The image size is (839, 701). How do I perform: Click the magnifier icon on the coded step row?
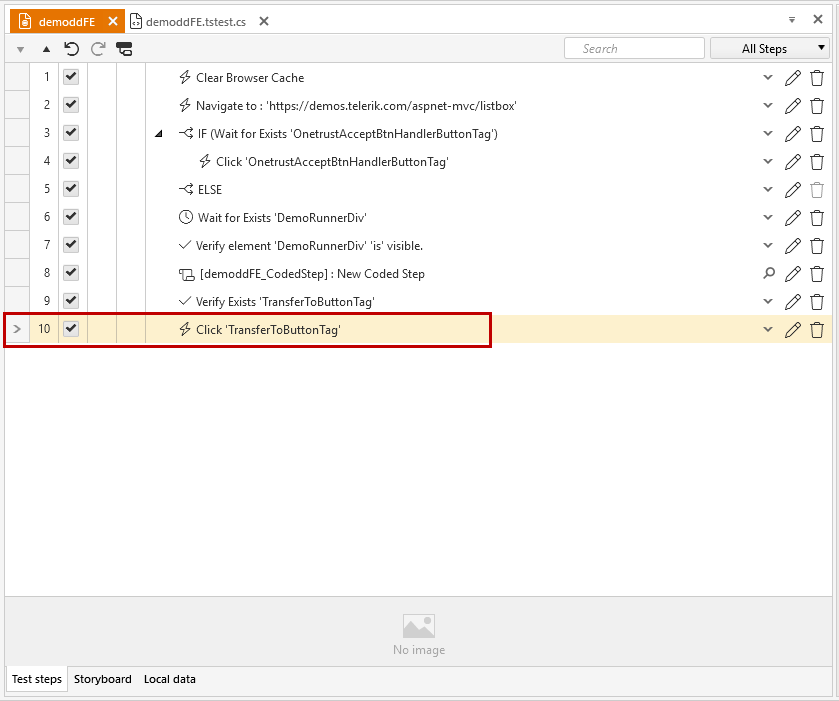tap(768, 274)
